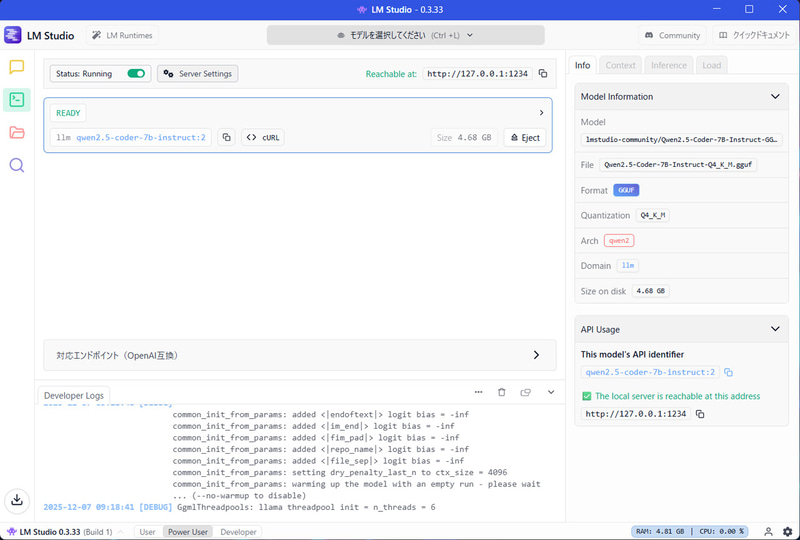Click the local server address in API Usage
This screenshot has height=540, width=800.
pyautogui.click(x=636, y=414)
